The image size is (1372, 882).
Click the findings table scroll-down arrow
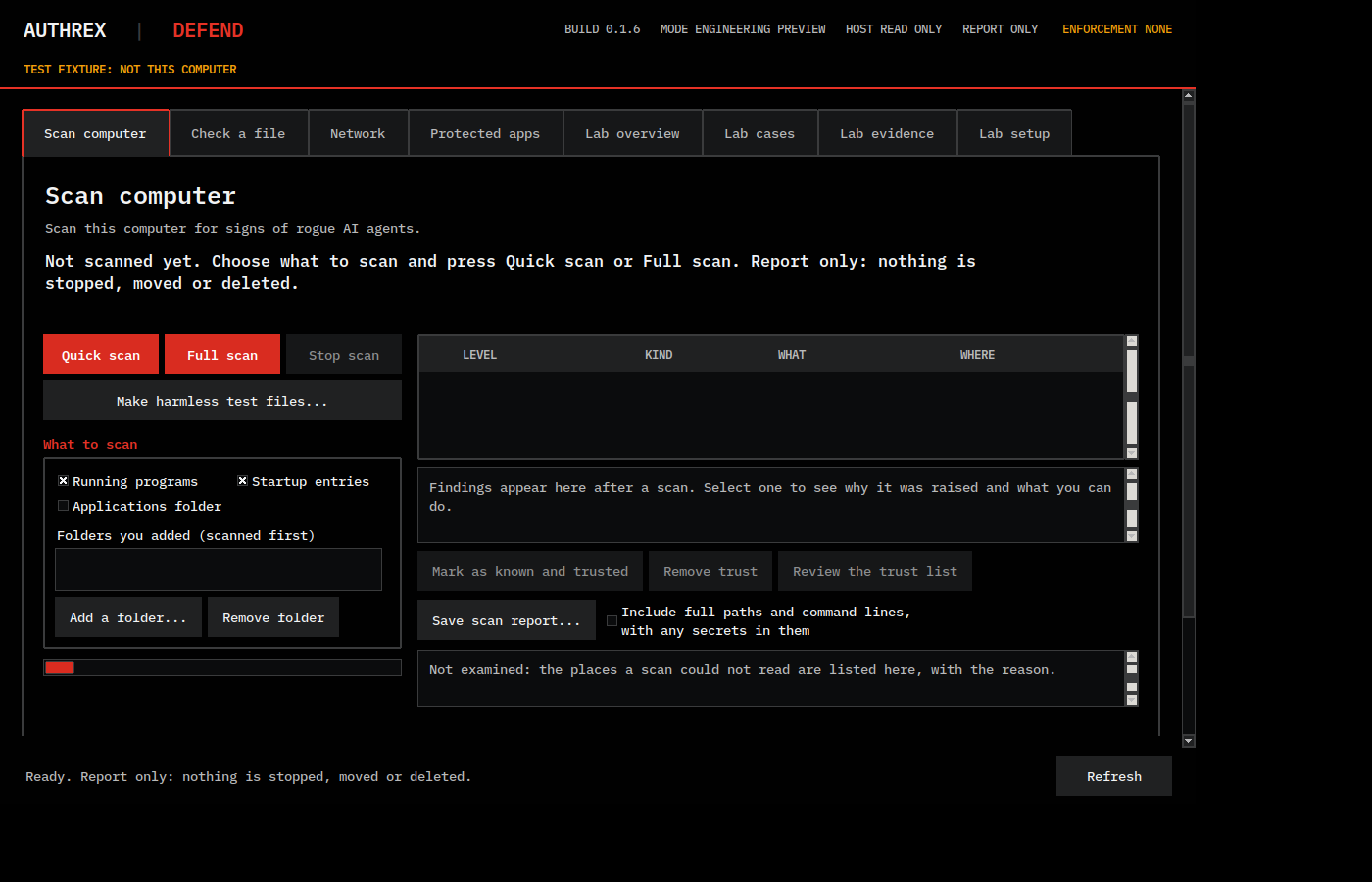(x=1132, y=453)
